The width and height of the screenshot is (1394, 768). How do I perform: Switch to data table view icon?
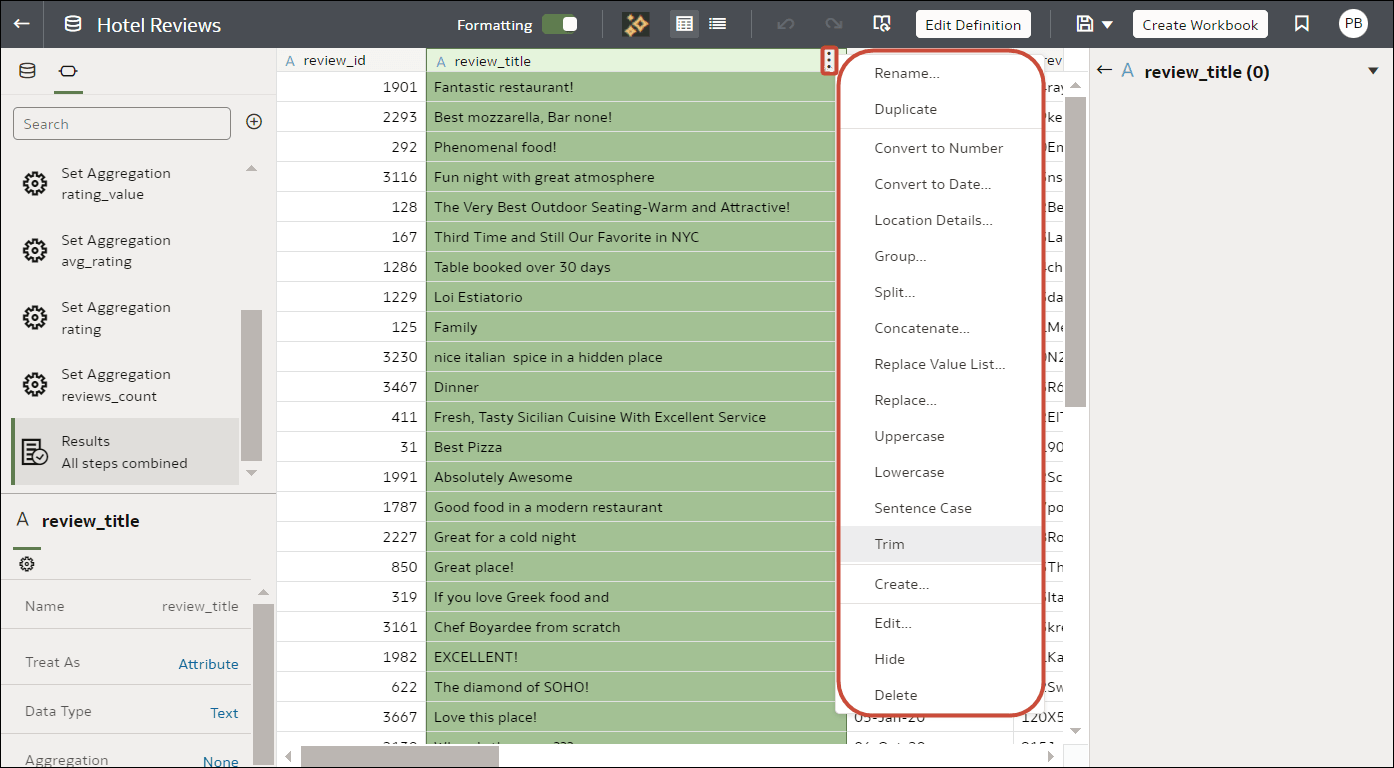[x=684, y=23]
